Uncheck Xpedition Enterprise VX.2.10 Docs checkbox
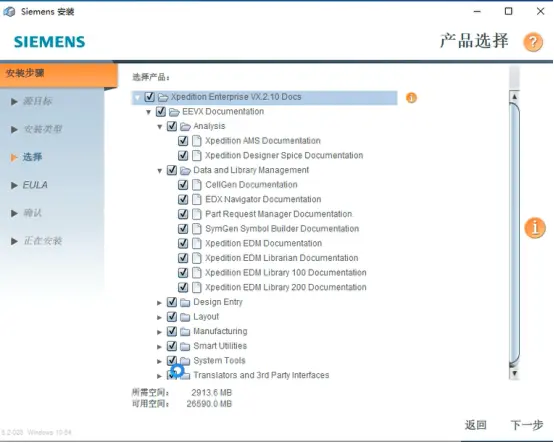The width and height of the screenshot is (554, 443). pos(150,97)
